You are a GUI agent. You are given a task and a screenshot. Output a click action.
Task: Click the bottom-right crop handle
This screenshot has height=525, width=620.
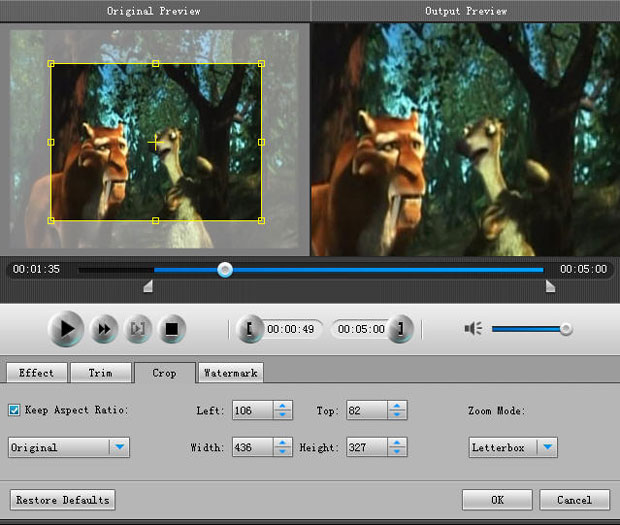pyautogui.click(x=261, y=221)
